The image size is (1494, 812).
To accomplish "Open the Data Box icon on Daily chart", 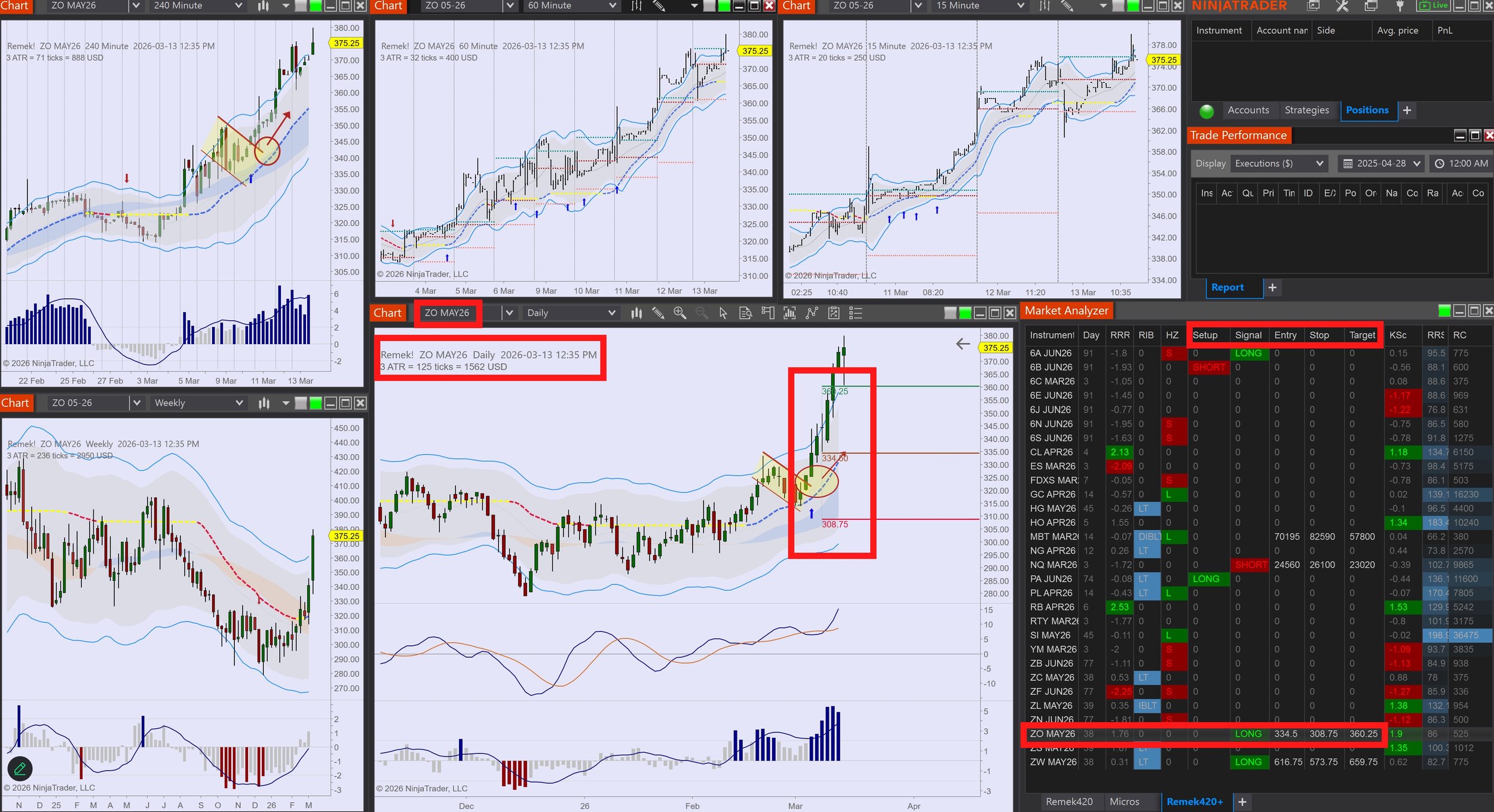I will click(745, 312).
